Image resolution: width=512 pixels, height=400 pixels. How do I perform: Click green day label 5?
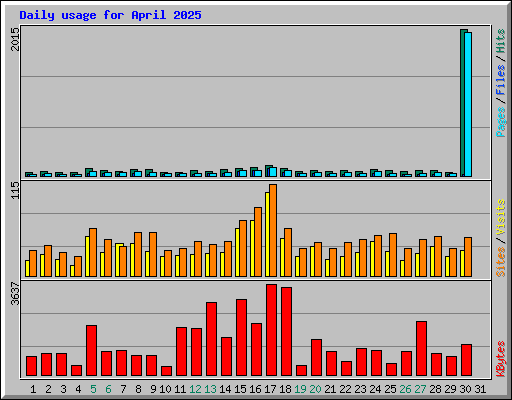point(93,389)
